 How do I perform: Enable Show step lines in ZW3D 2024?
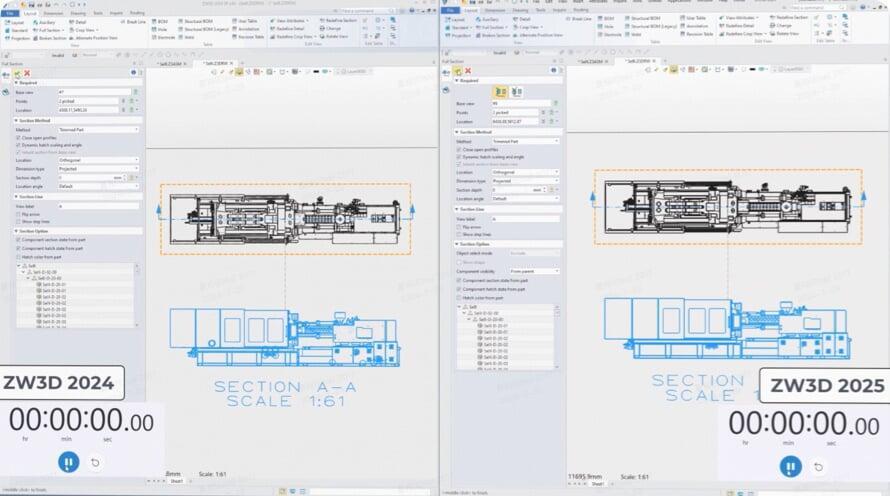(19, 222)
